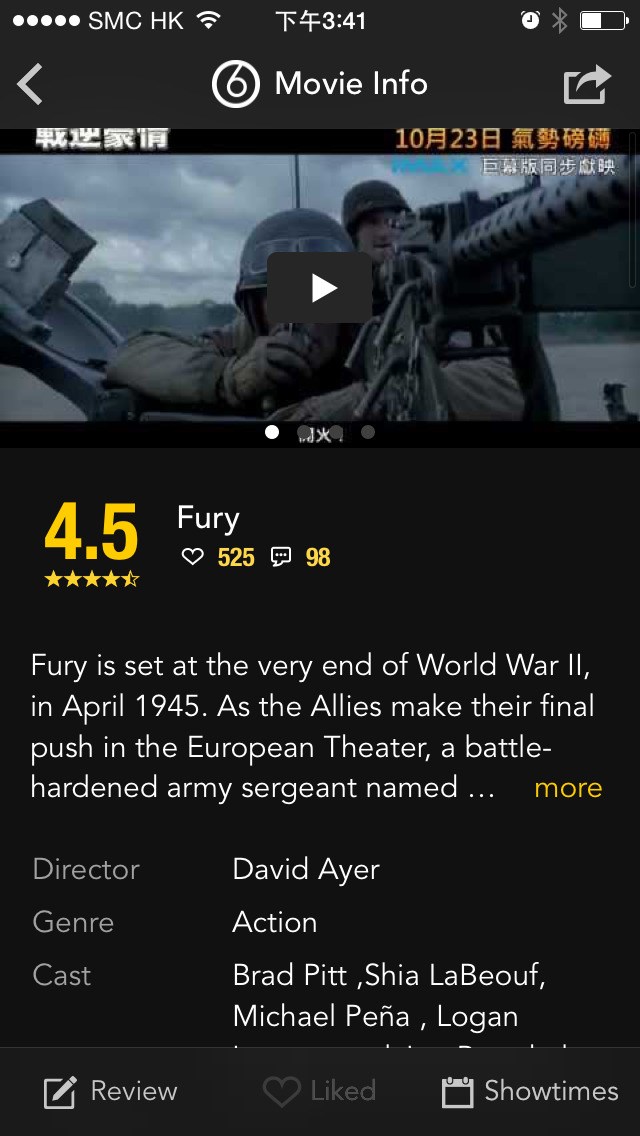Tap the Fury movie title

click(208, 519)
